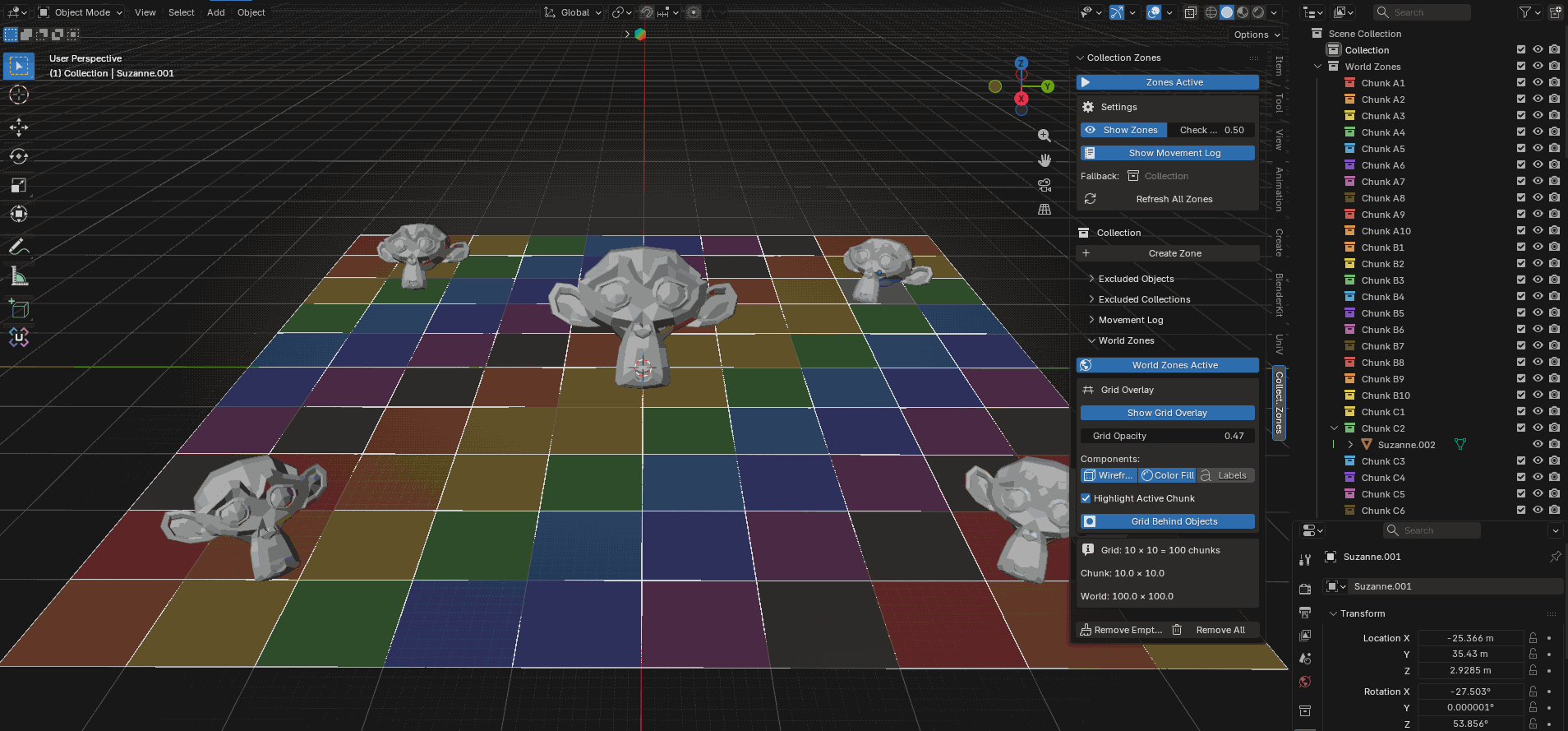
Task: Click Zones Active button
Action: (1167, 82)
